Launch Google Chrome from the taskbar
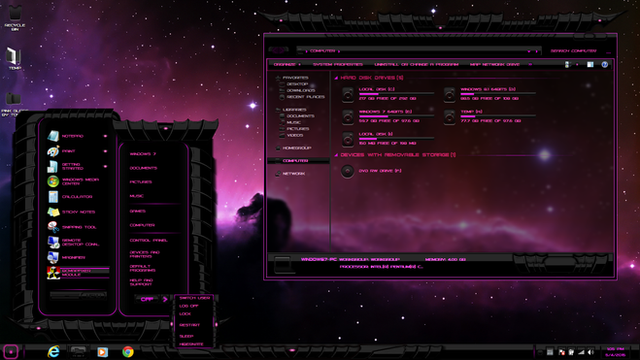640x360 pixels. pyautogui.click(x=128, y=351)
